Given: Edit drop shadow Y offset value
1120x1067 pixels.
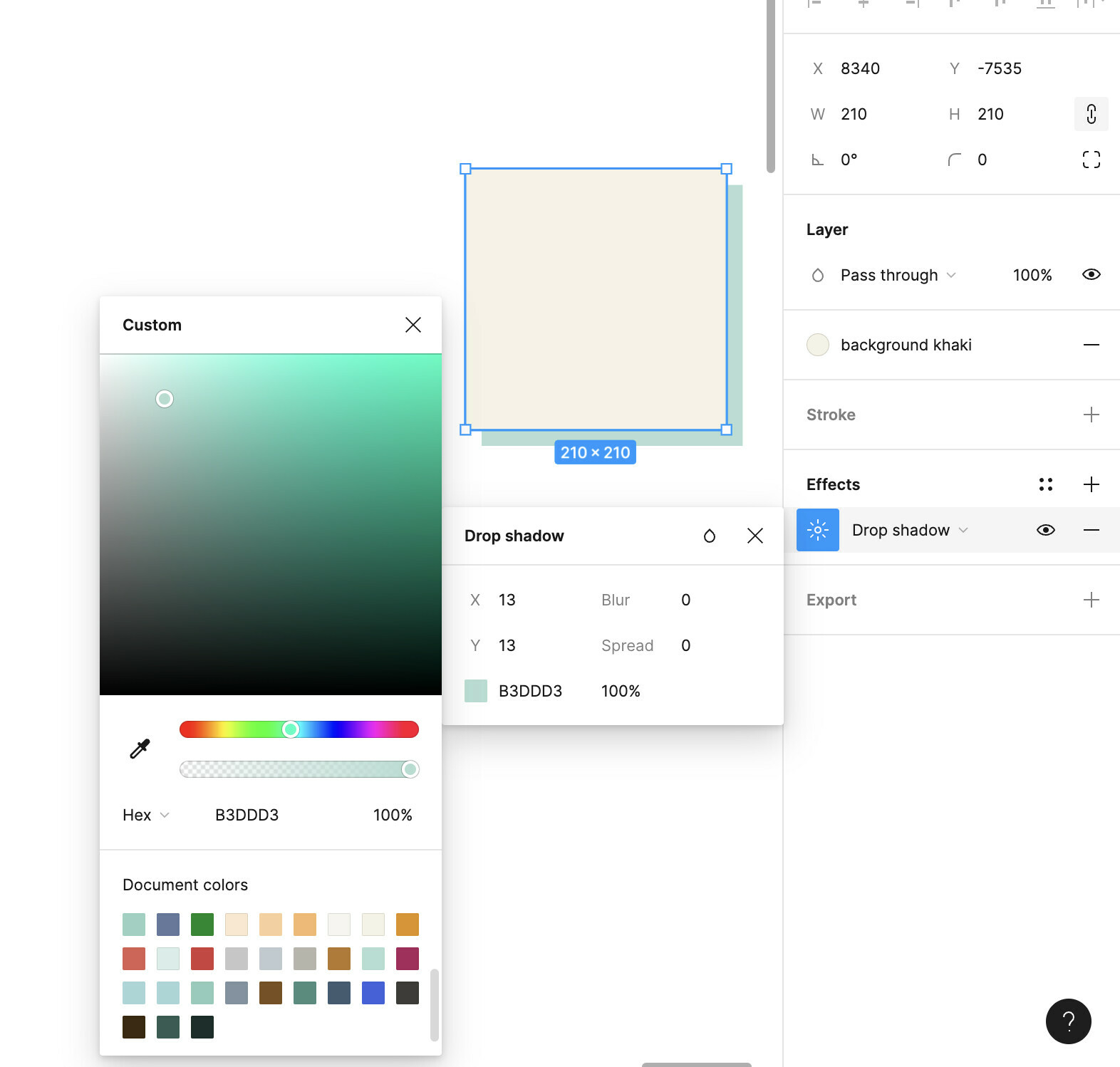Looking at the screenshot, I should tap(507, 645).
